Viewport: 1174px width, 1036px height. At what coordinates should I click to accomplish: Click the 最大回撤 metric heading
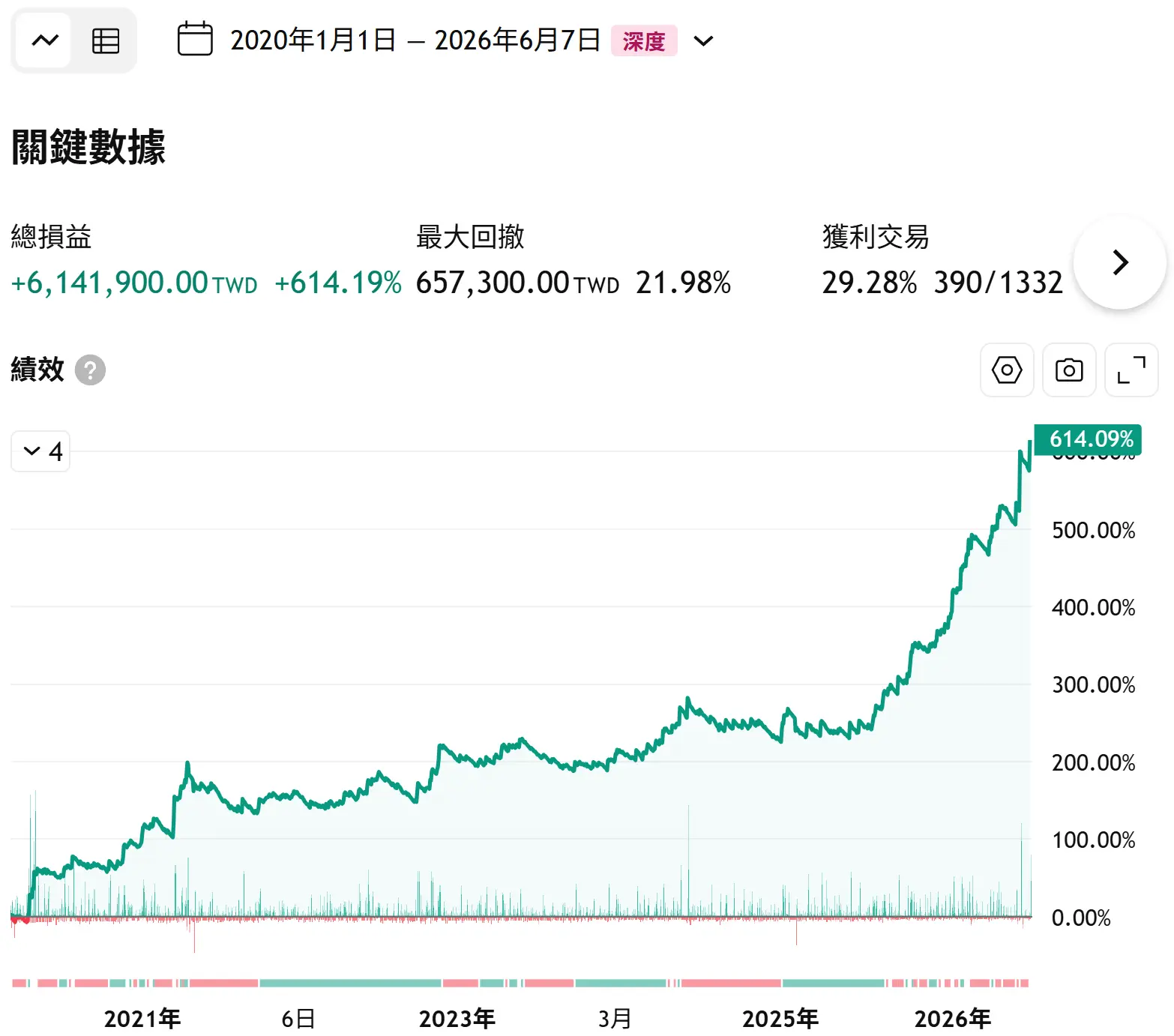[x=470, y=237]
